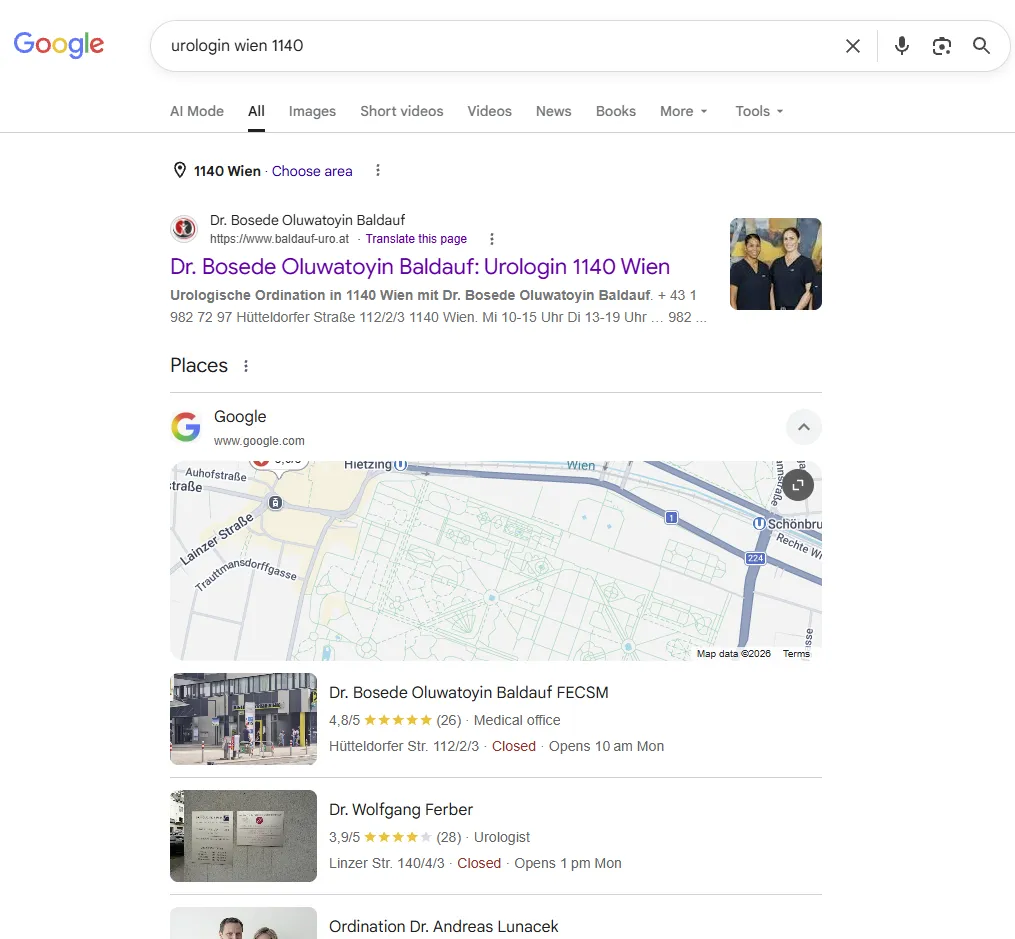Click the Choose area link
Viewport: 1015px width, 939px height.
[x=312, y=171]
